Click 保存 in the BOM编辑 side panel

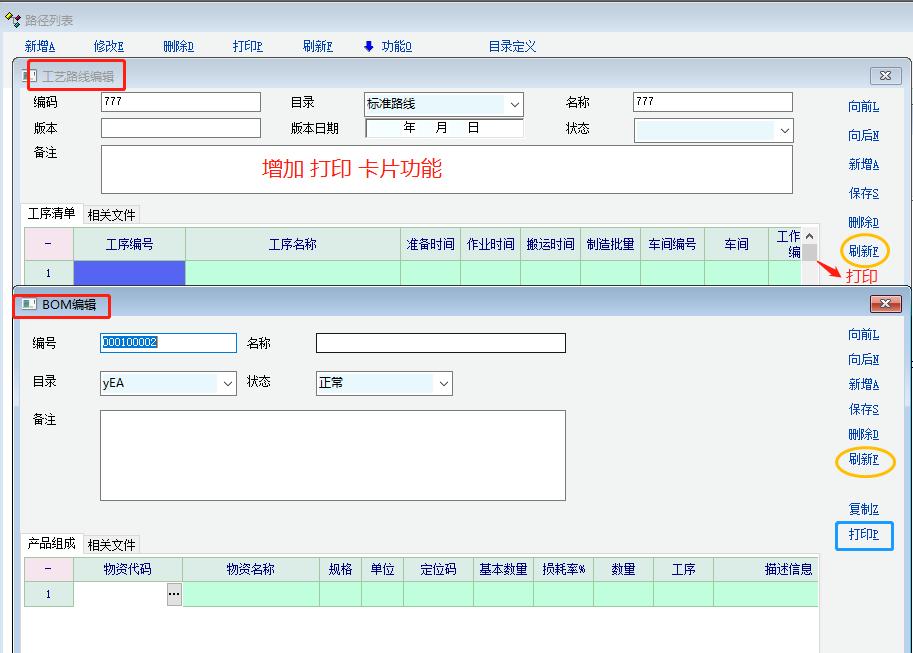pos(863,409)
